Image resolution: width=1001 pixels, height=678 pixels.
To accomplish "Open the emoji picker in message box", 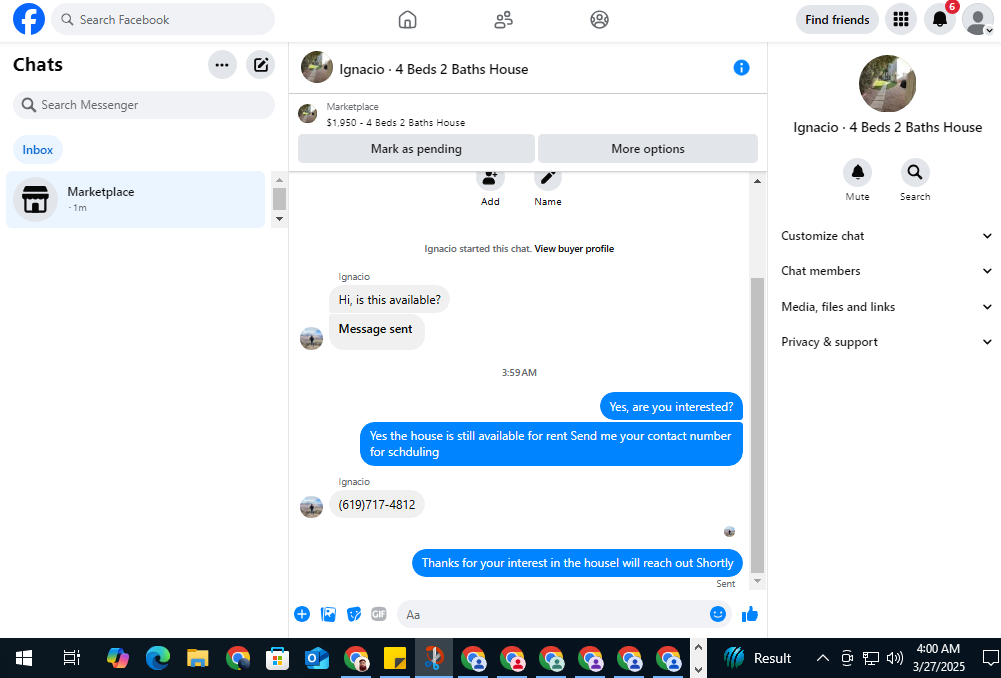I will point(718,614).
